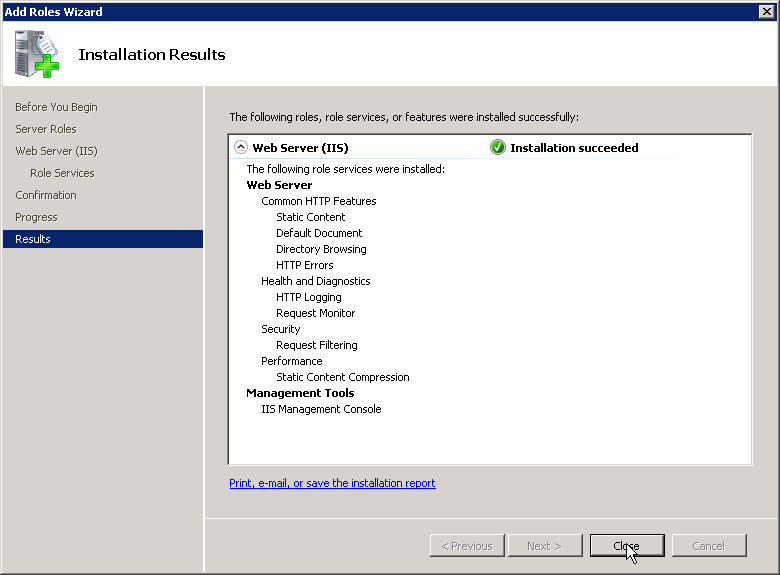Click the Close button
This screenshot has width=780, height=575.
tap(627, 546)
